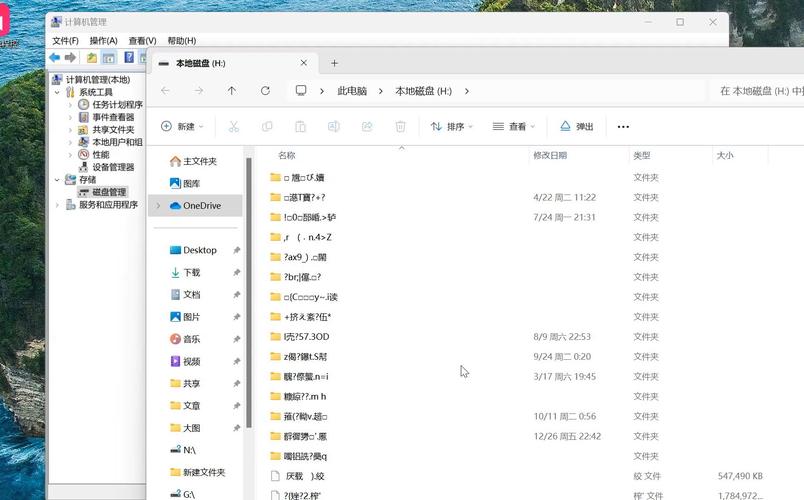Collapse the 系统工具 tree node

(x=57, y=92)
